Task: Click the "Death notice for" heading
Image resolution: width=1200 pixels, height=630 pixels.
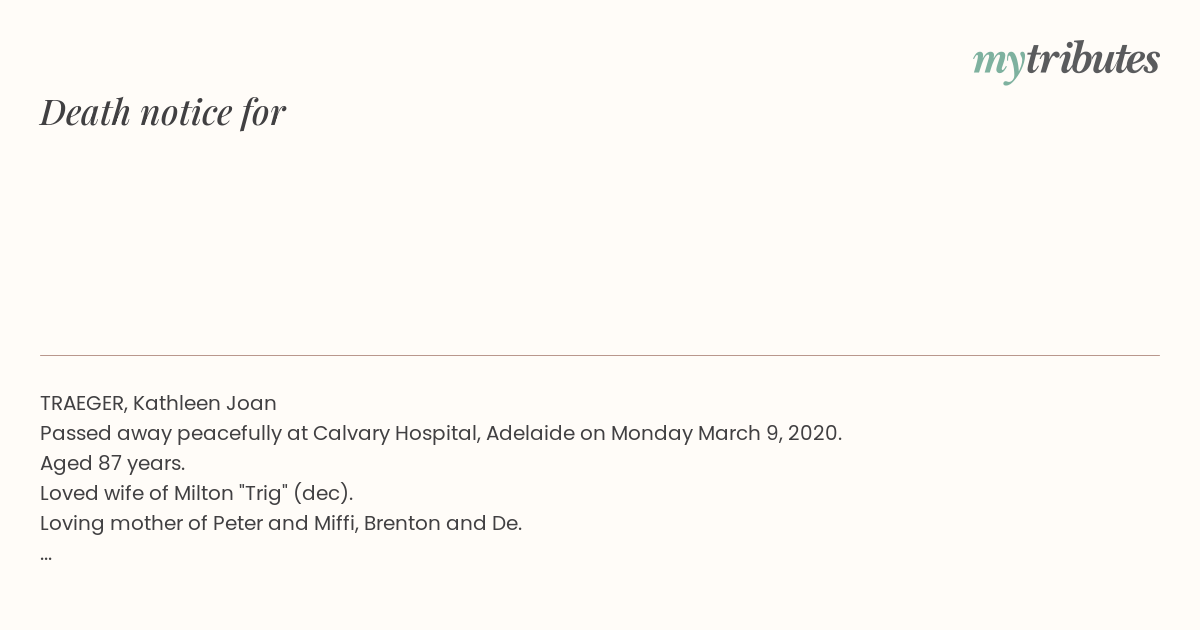Action: coord(163,112)
